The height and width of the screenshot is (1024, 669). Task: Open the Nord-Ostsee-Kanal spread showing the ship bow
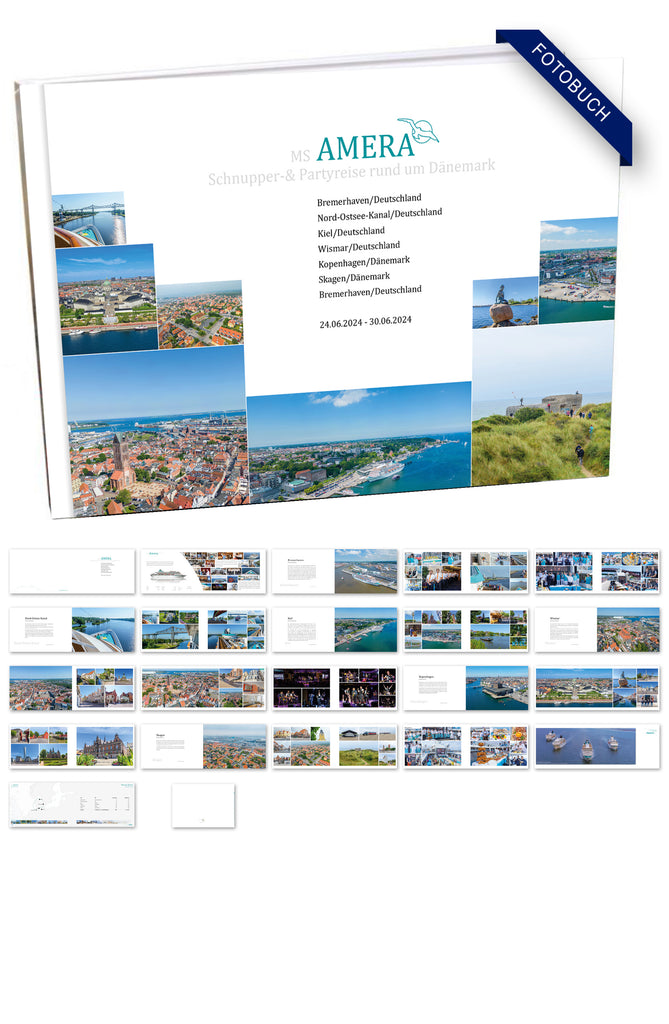point(73,630)
